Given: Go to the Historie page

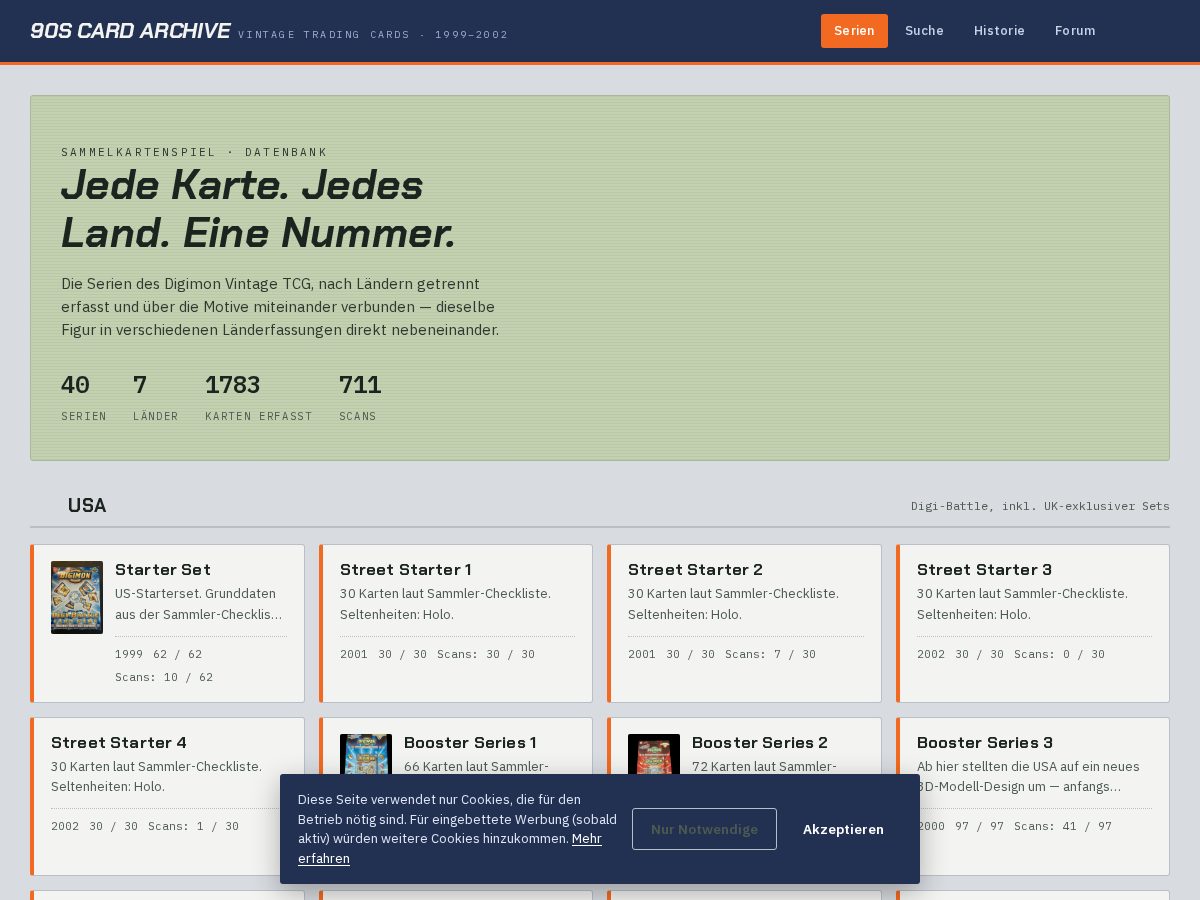Looking at the screenshot, I should [999, 31].
